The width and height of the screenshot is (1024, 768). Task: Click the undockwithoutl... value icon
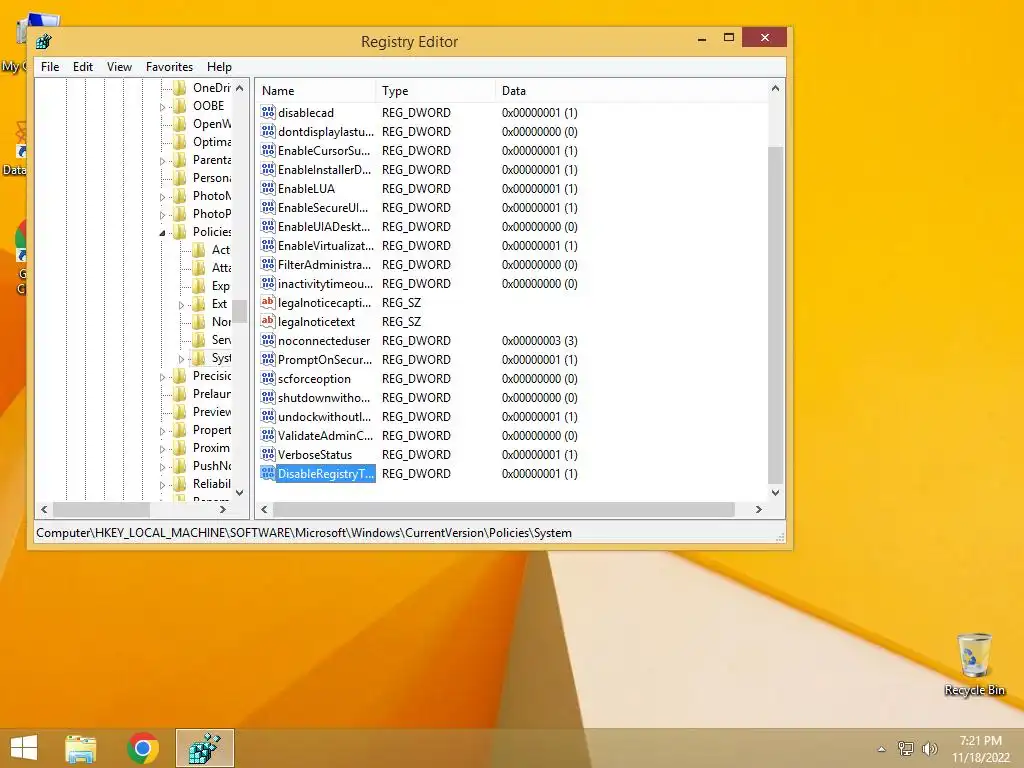268,415
